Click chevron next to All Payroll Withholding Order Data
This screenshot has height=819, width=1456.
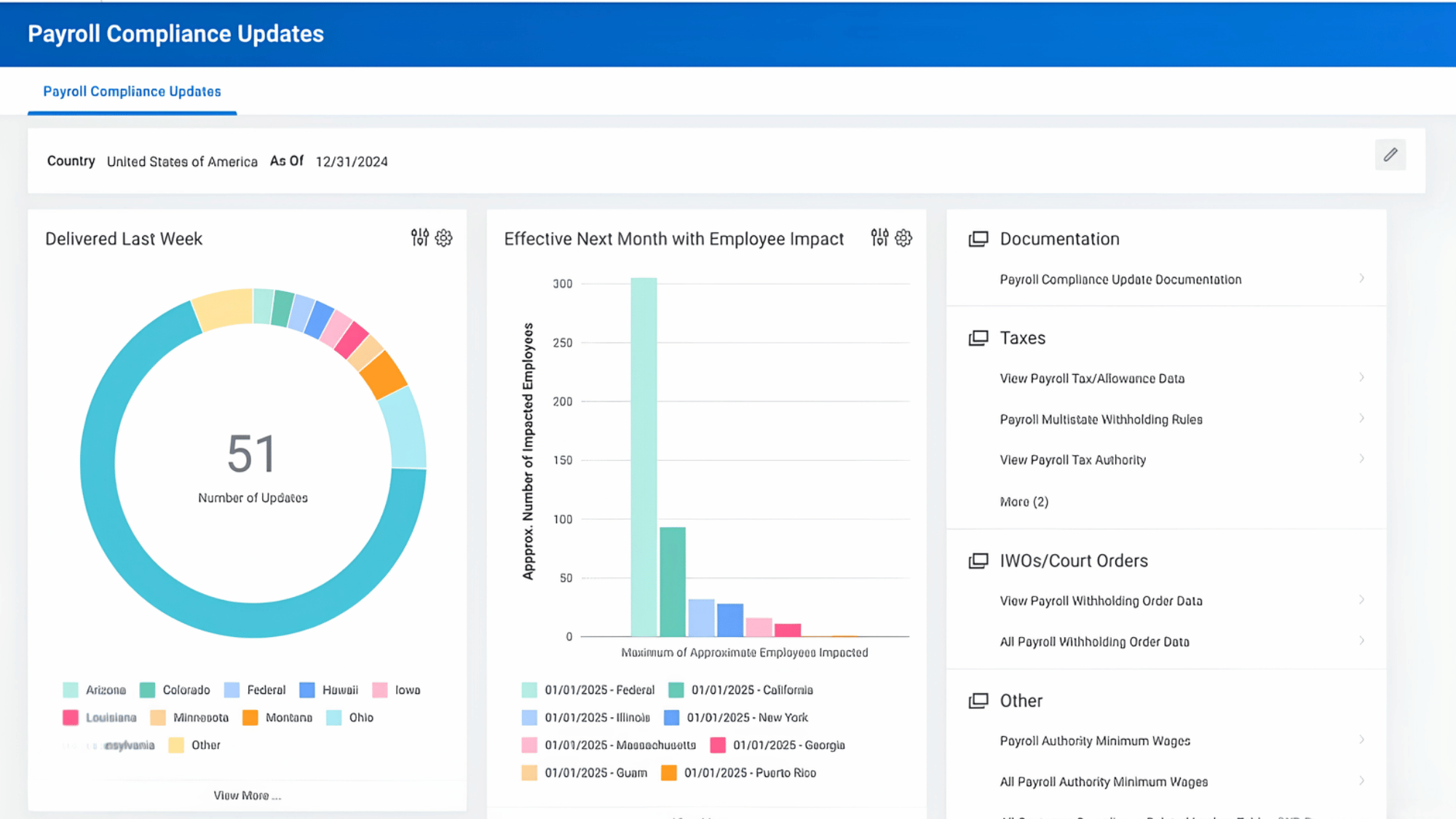click(x=1361, y=641)
